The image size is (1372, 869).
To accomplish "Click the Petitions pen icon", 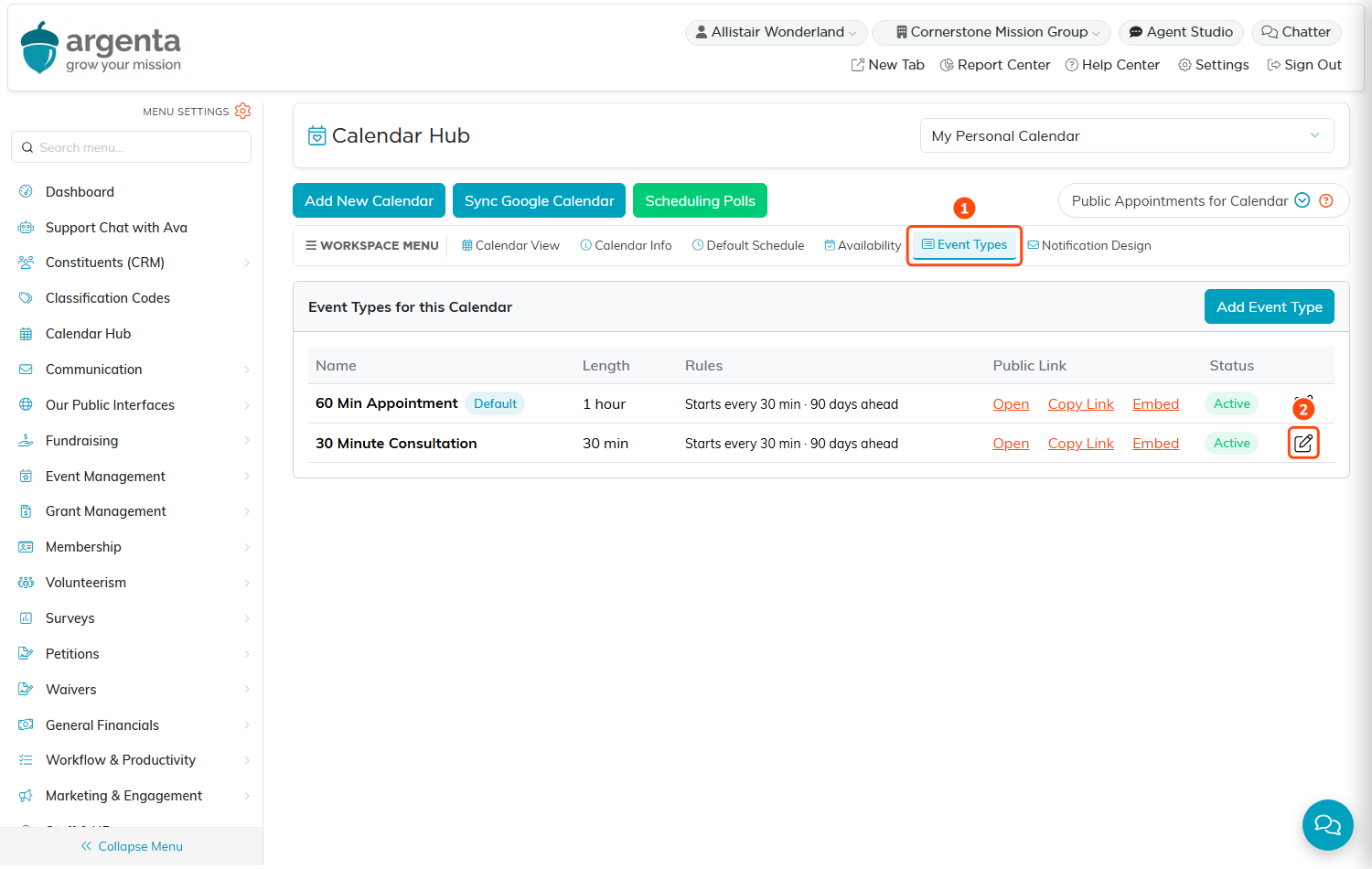I will click(x=26, y=654).
